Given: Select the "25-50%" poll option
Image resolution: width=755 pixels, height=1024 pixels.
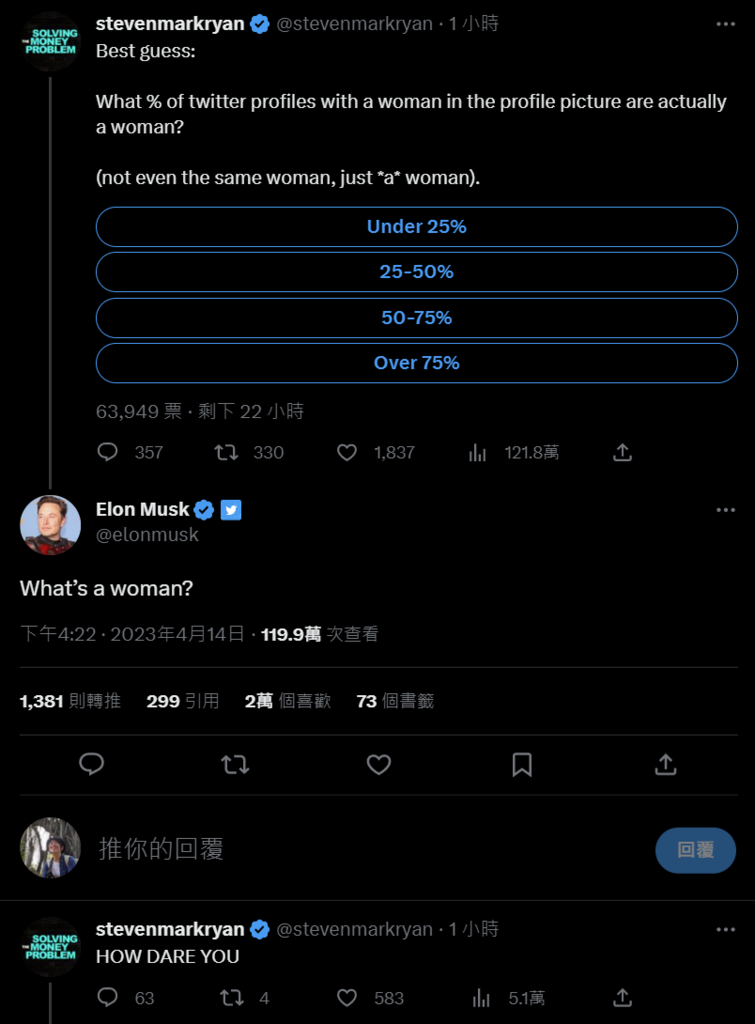Looking at the screenshot, I should click(416, 272).
